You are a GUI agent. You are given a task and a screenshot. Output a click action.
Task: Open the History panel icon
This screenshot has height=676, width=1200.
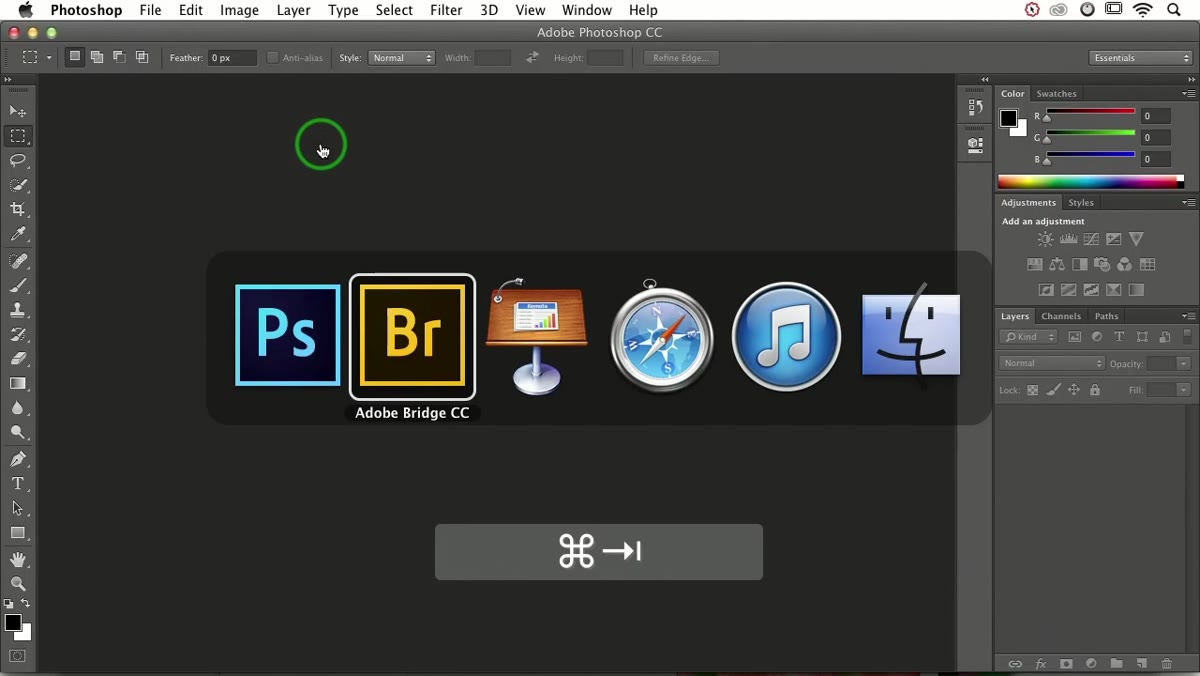[975, 106]
